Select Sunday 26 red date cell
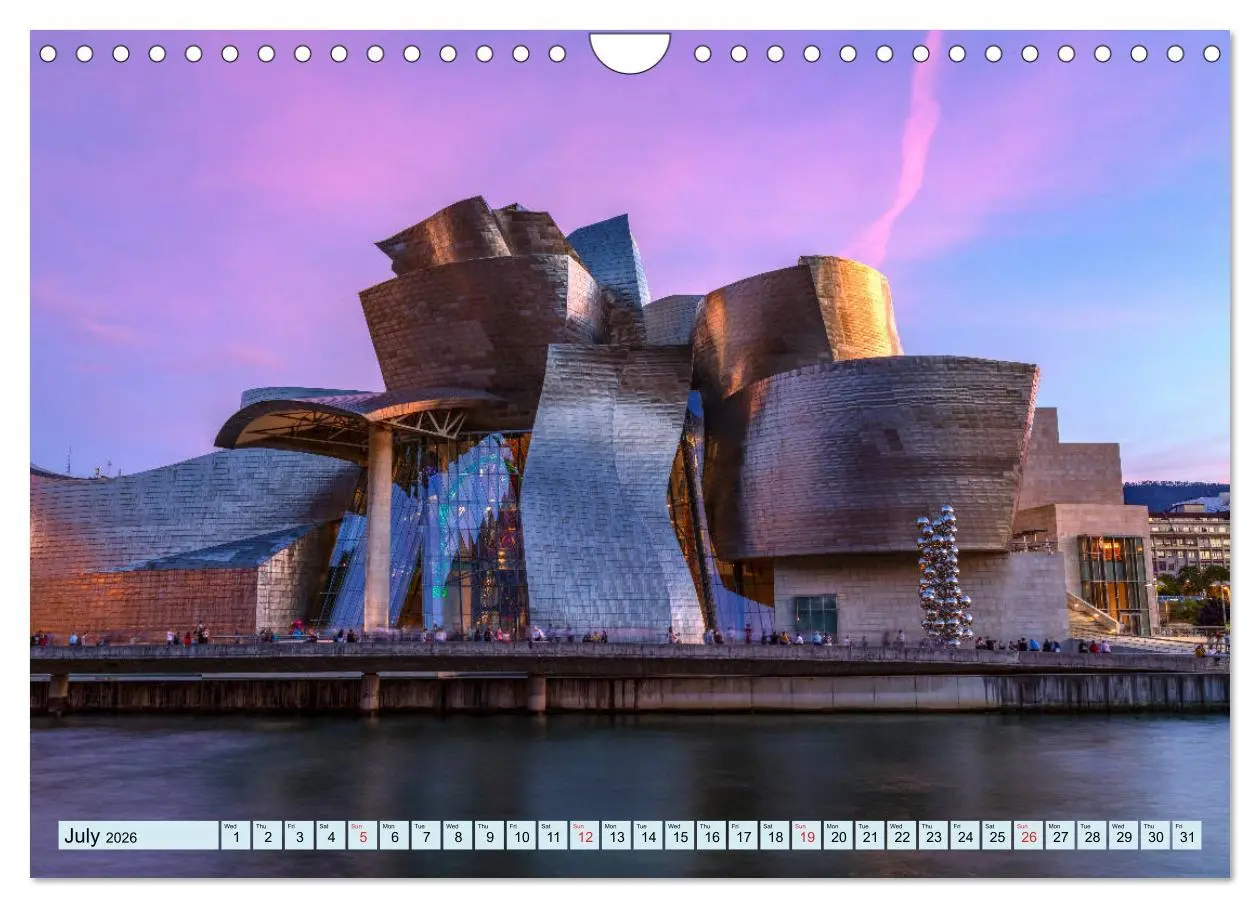 pyautogui.click(x=1027, y=835)
